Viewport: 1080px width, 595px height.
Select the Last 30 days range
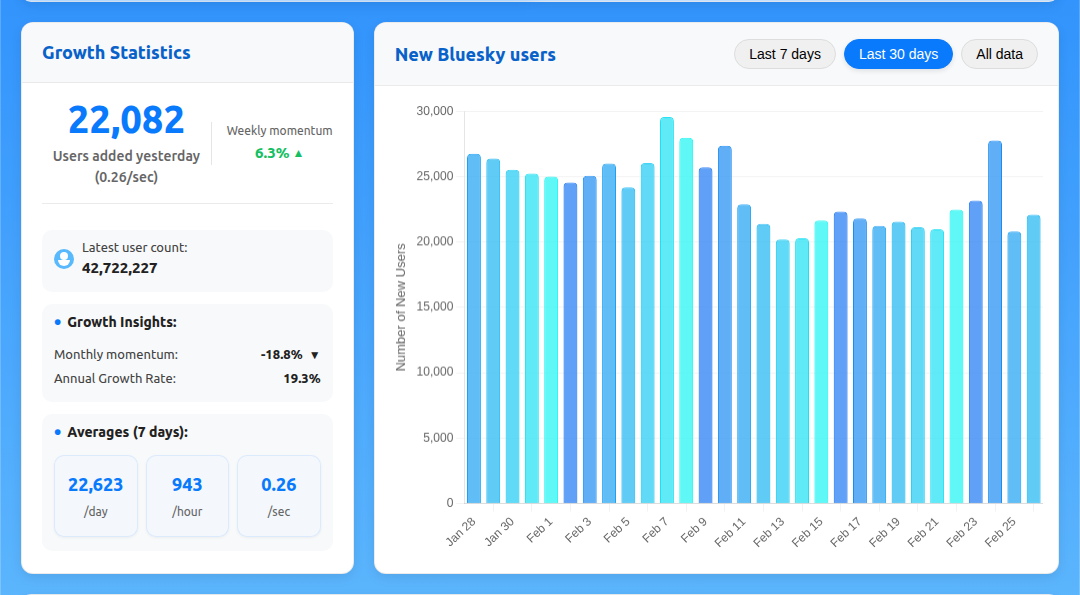click(898, 54)
